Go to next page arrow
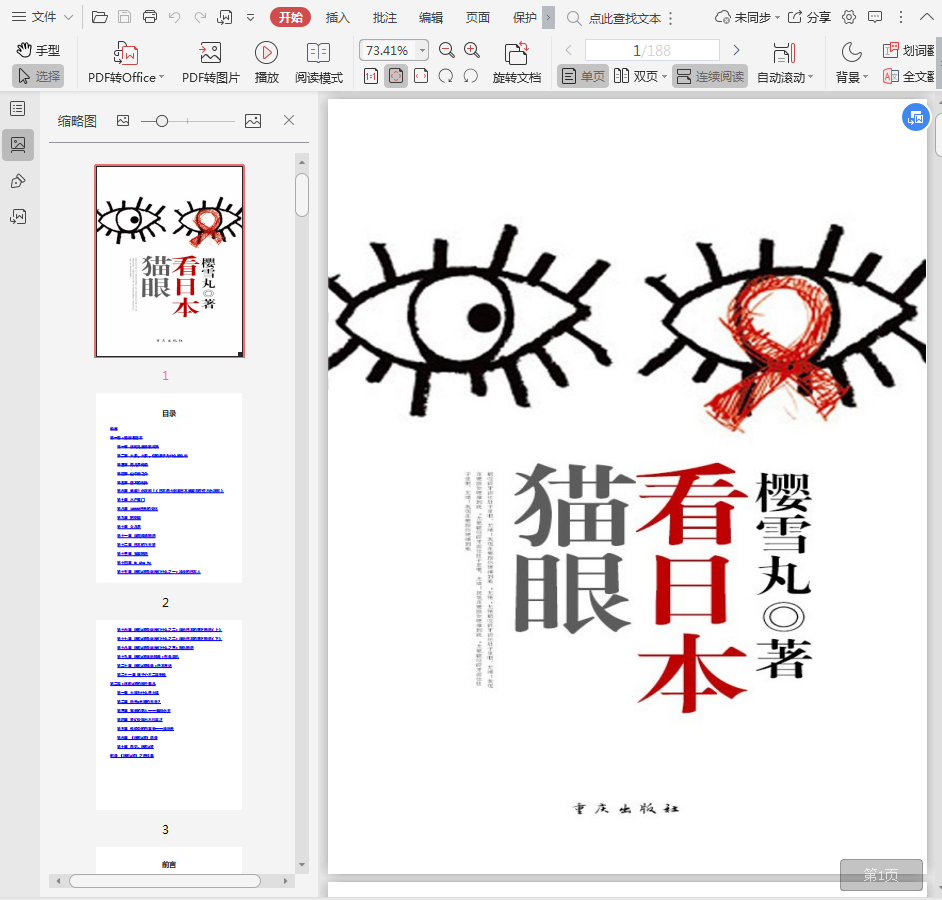Image resolution: width=942 pixels, height=900 pixels. tap(736, 50)
